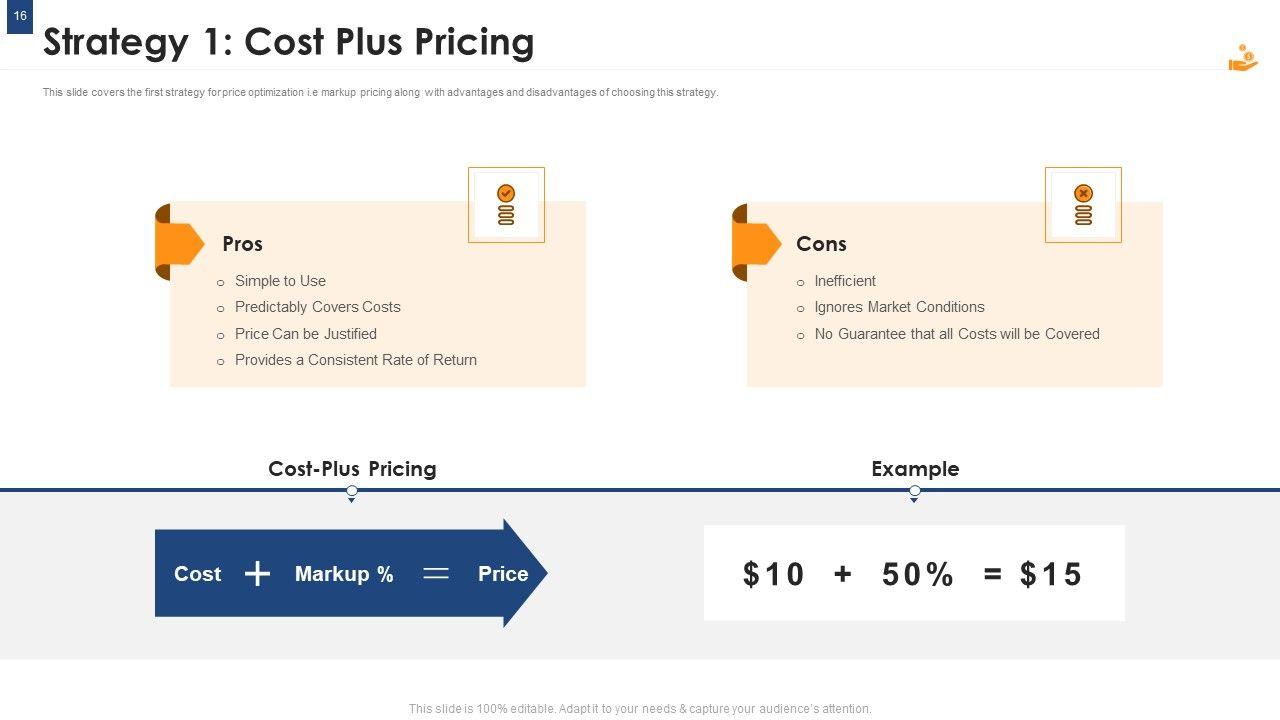
Task: Click the equals sign before Price
Action: pos(436,573)
